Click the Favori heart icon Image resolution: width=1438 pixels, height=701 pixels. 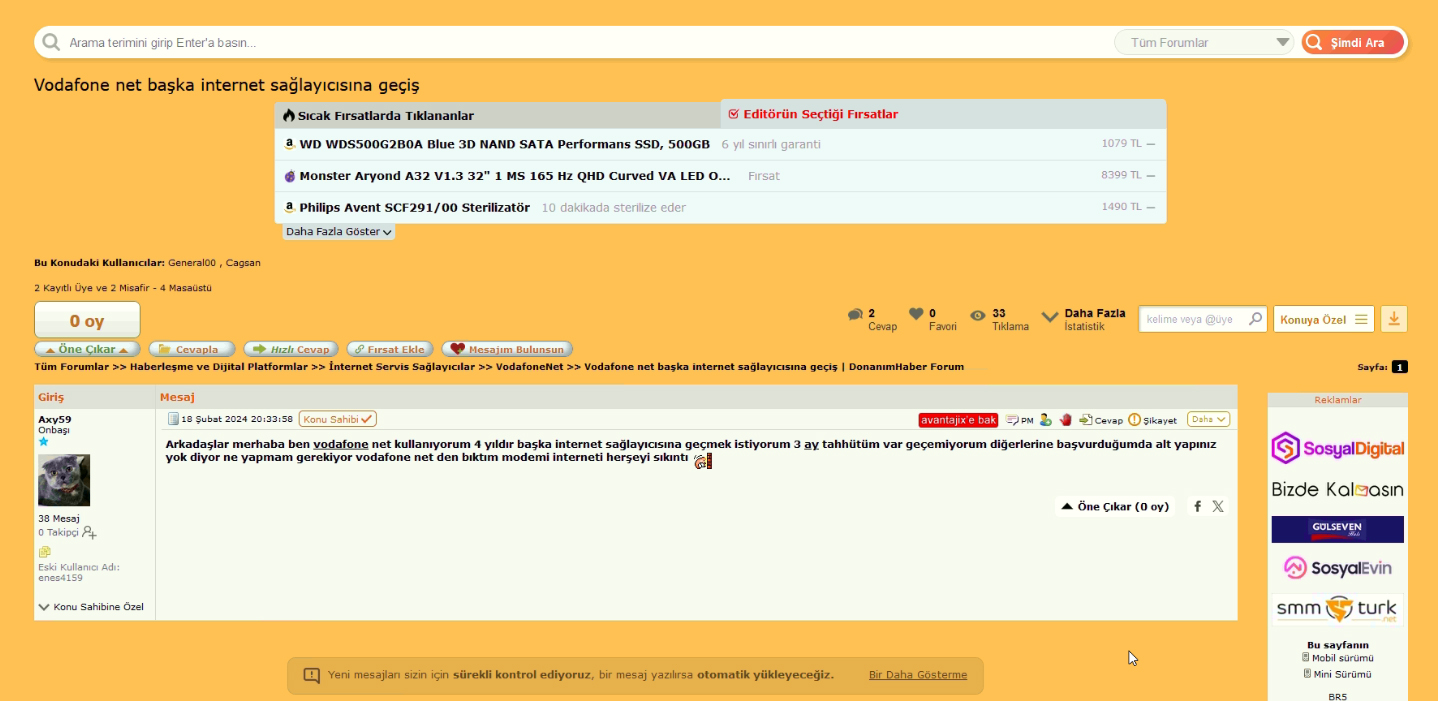pyautogui.click(x=916, y=314)
